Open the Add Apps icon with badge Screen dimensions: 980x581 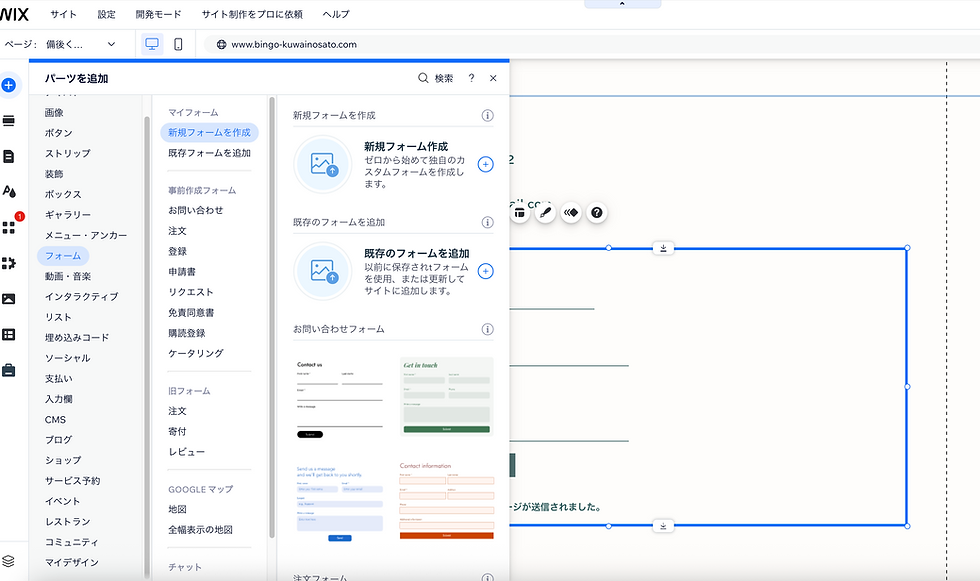click(x=9, y=227)
